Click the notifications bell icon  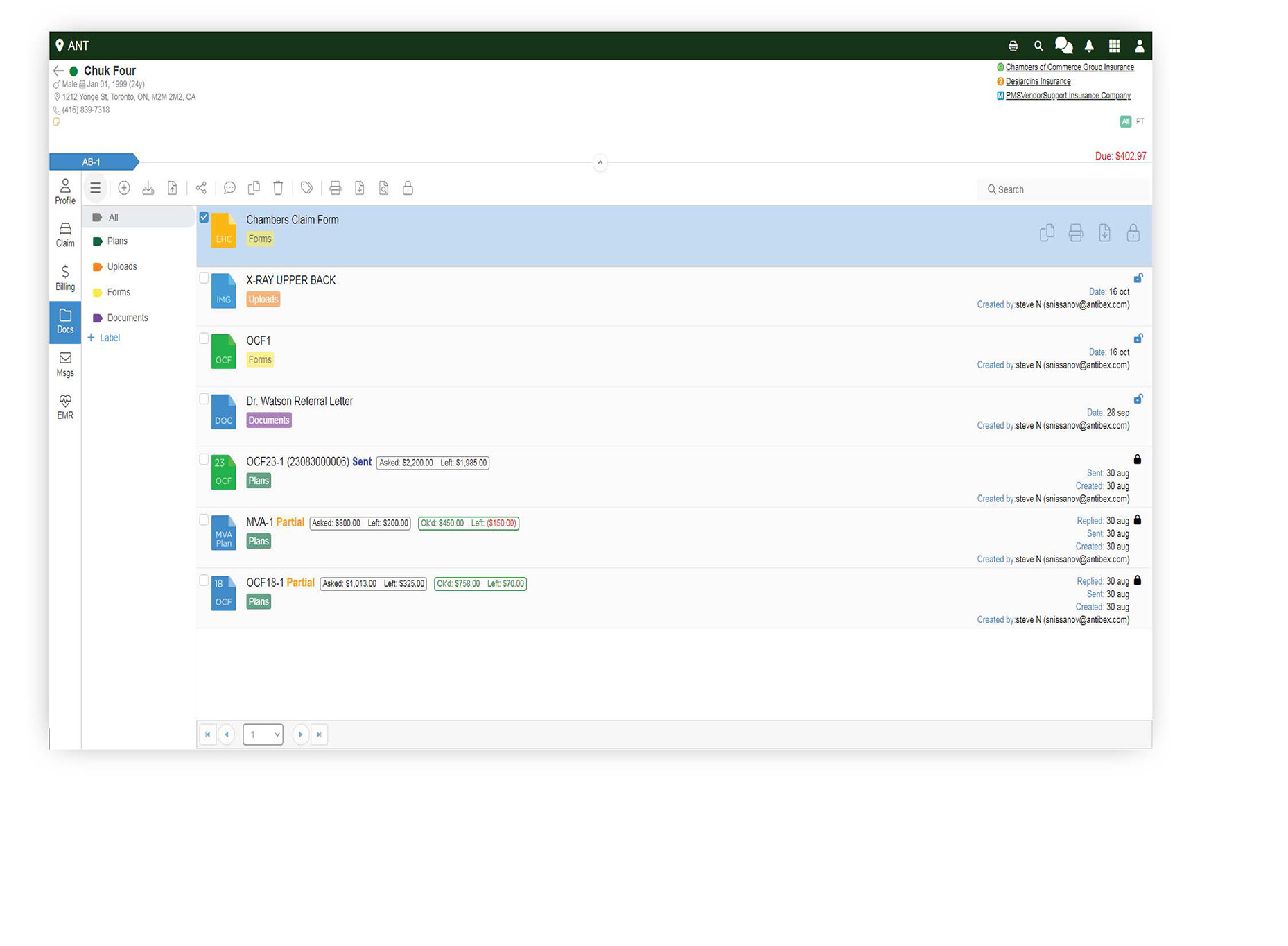[x=1089, y=46]
